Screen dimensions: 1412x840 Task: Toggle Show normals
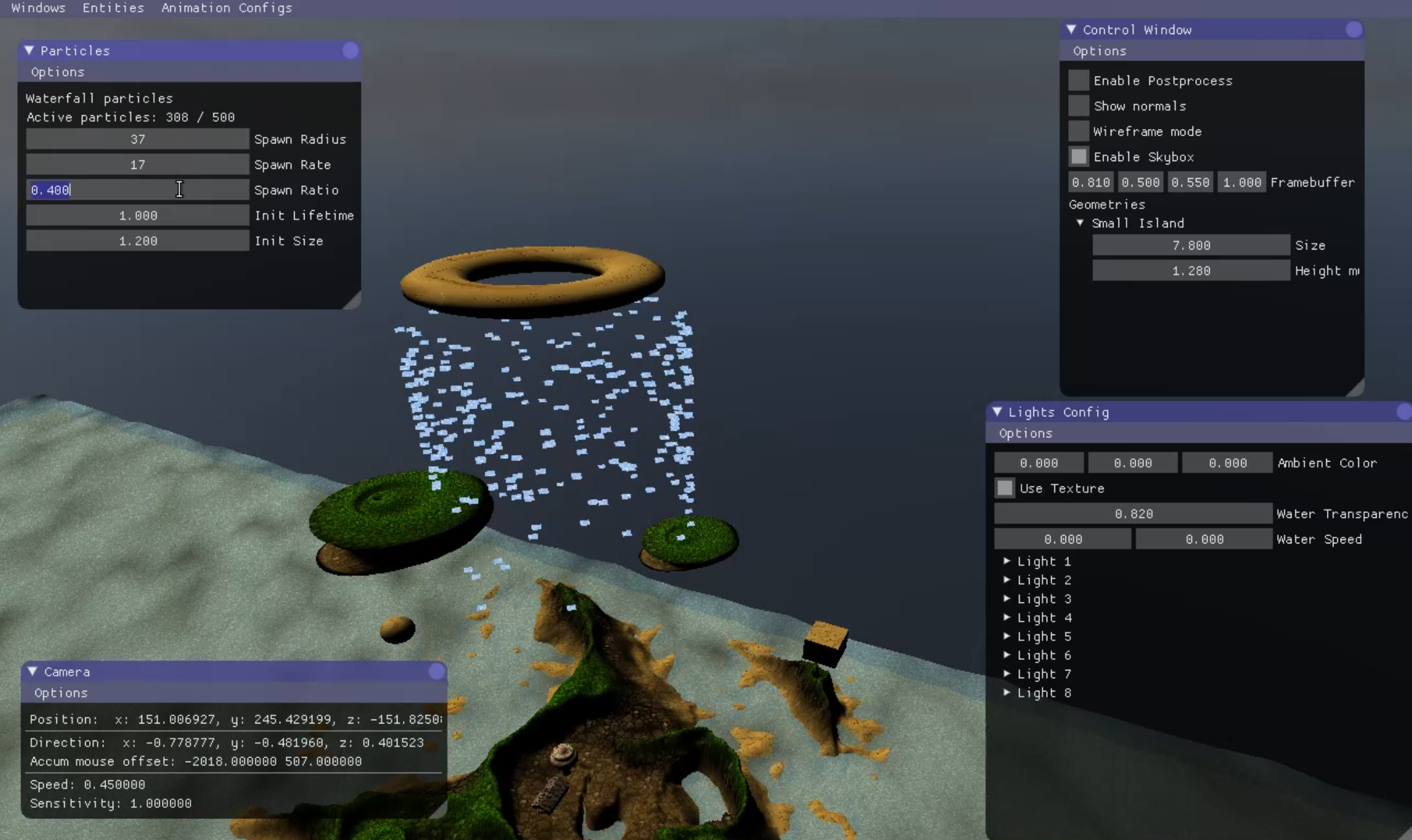point(1077,105)
